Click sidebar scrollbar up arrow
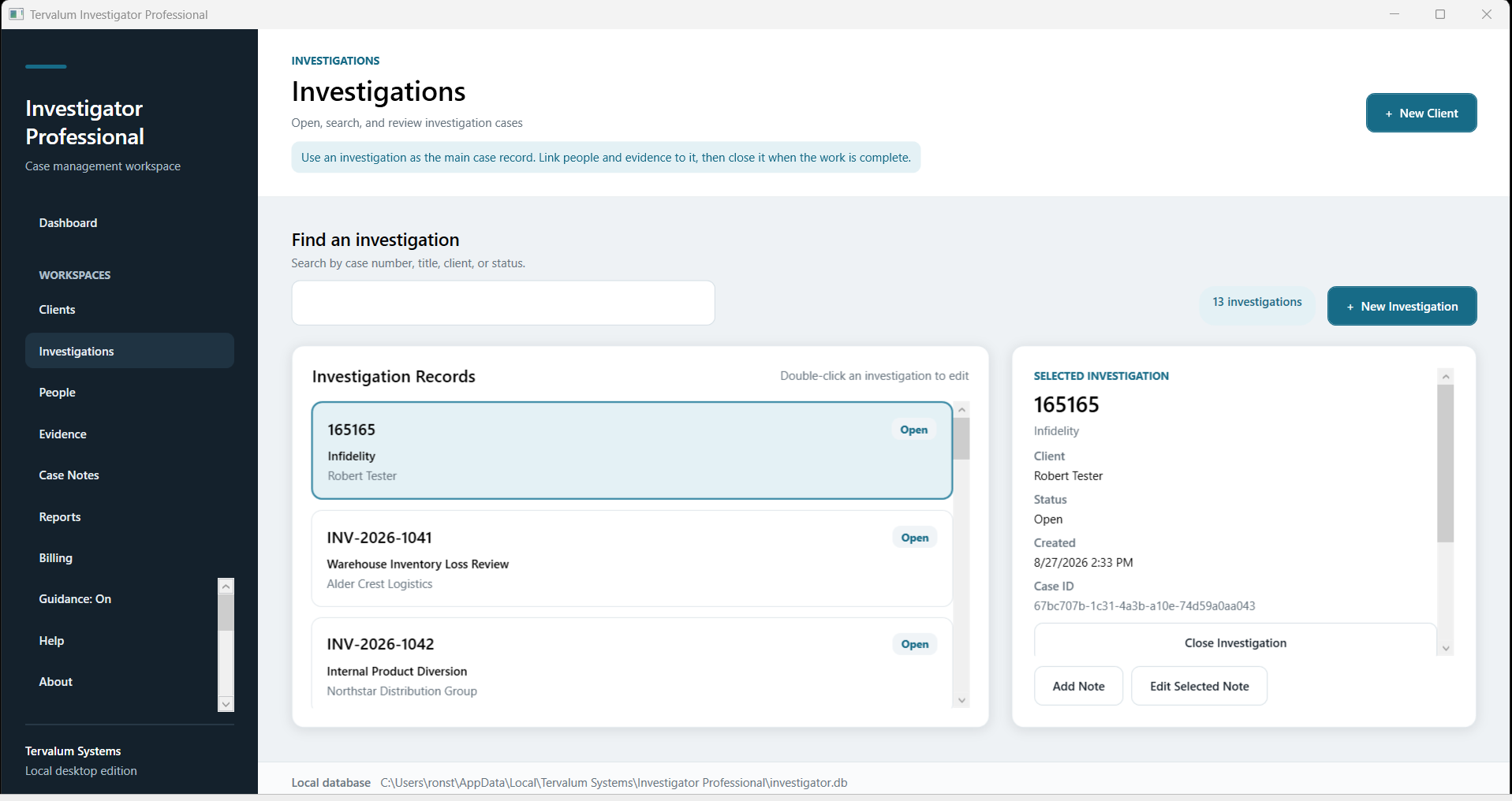 pos(226,587)
